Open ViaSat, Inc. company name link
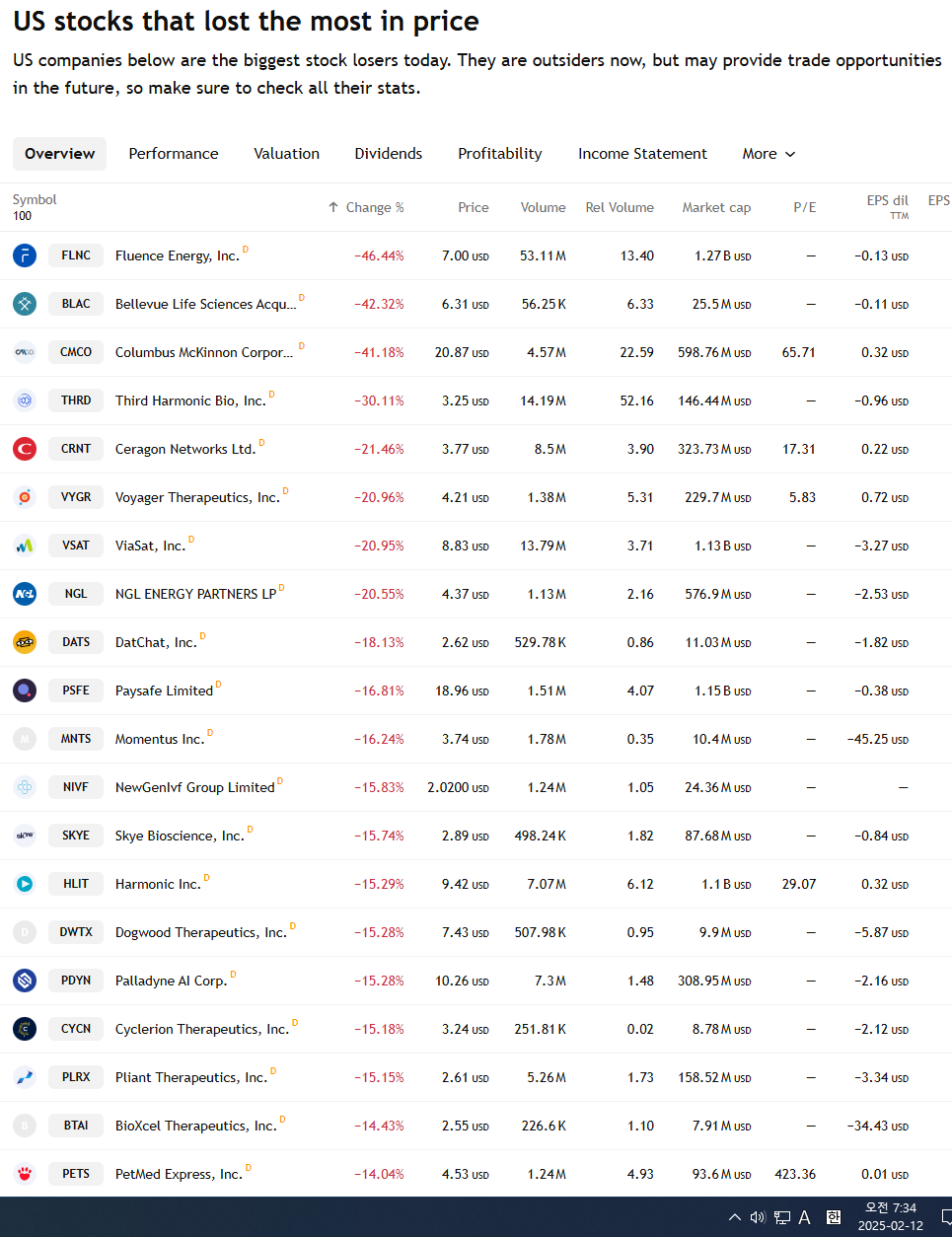Viewport: 952px width, 1237px height. point(150,546)
